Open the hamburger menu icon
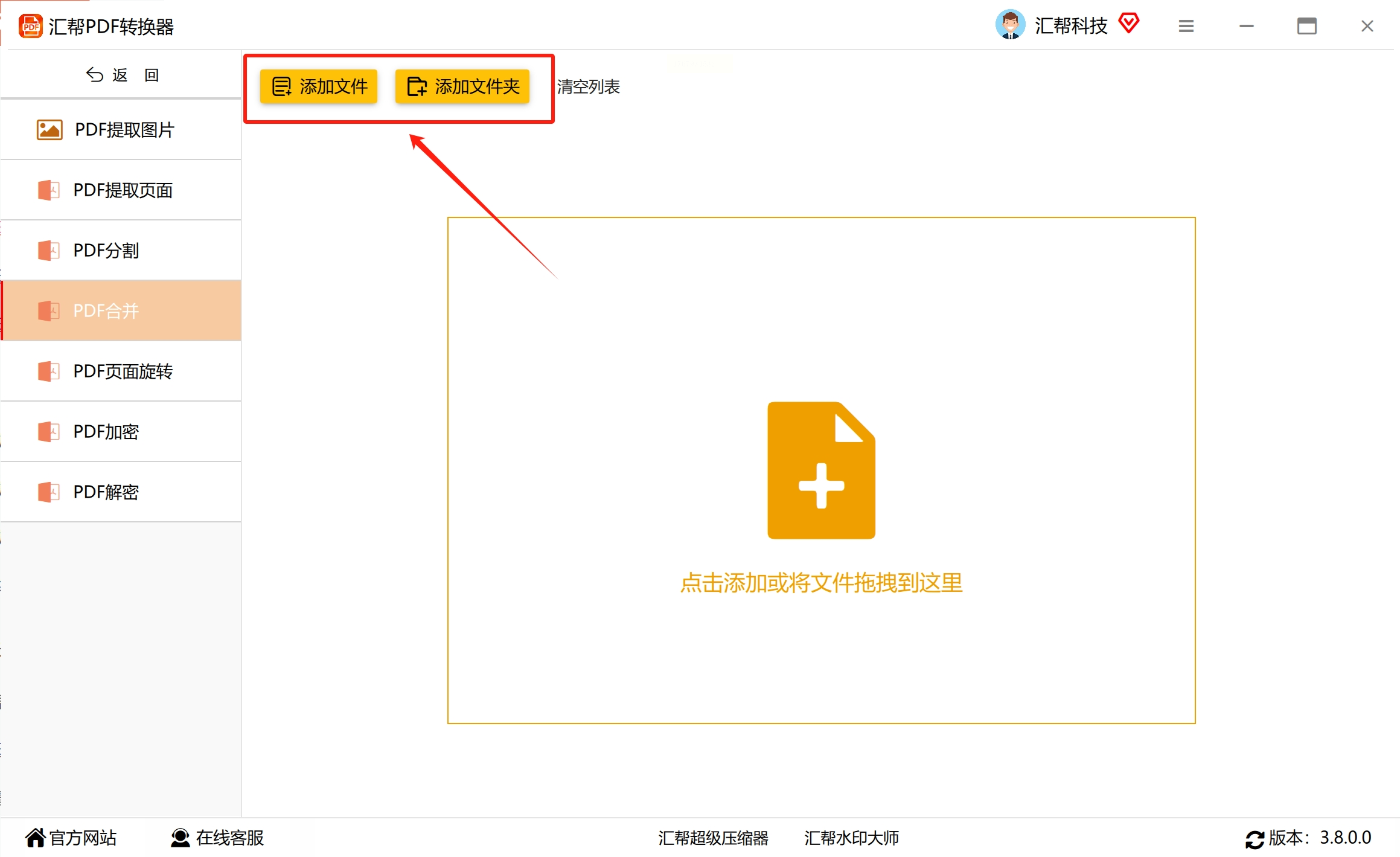The image size is (1400, 857). [1186, 26]
